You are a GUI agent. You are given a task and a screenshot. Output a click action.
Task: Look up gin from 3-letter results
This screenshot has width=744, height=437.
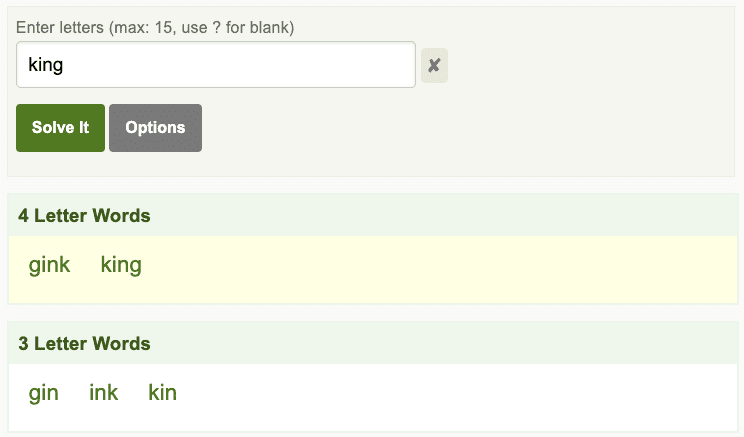(x=43, y=393)
